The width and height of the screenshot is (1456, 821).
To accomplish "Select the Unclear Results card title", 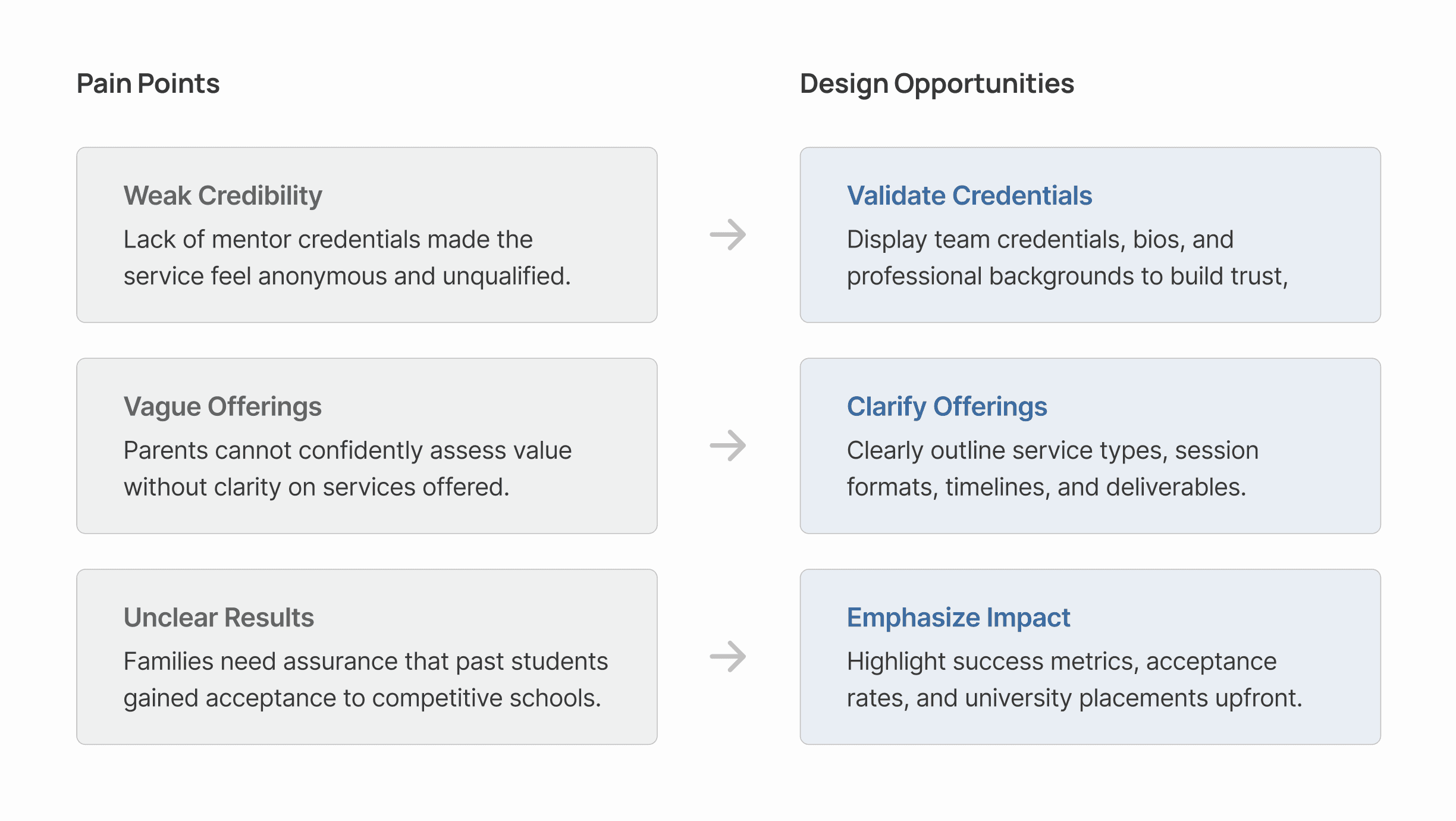I will click(219, 618).
